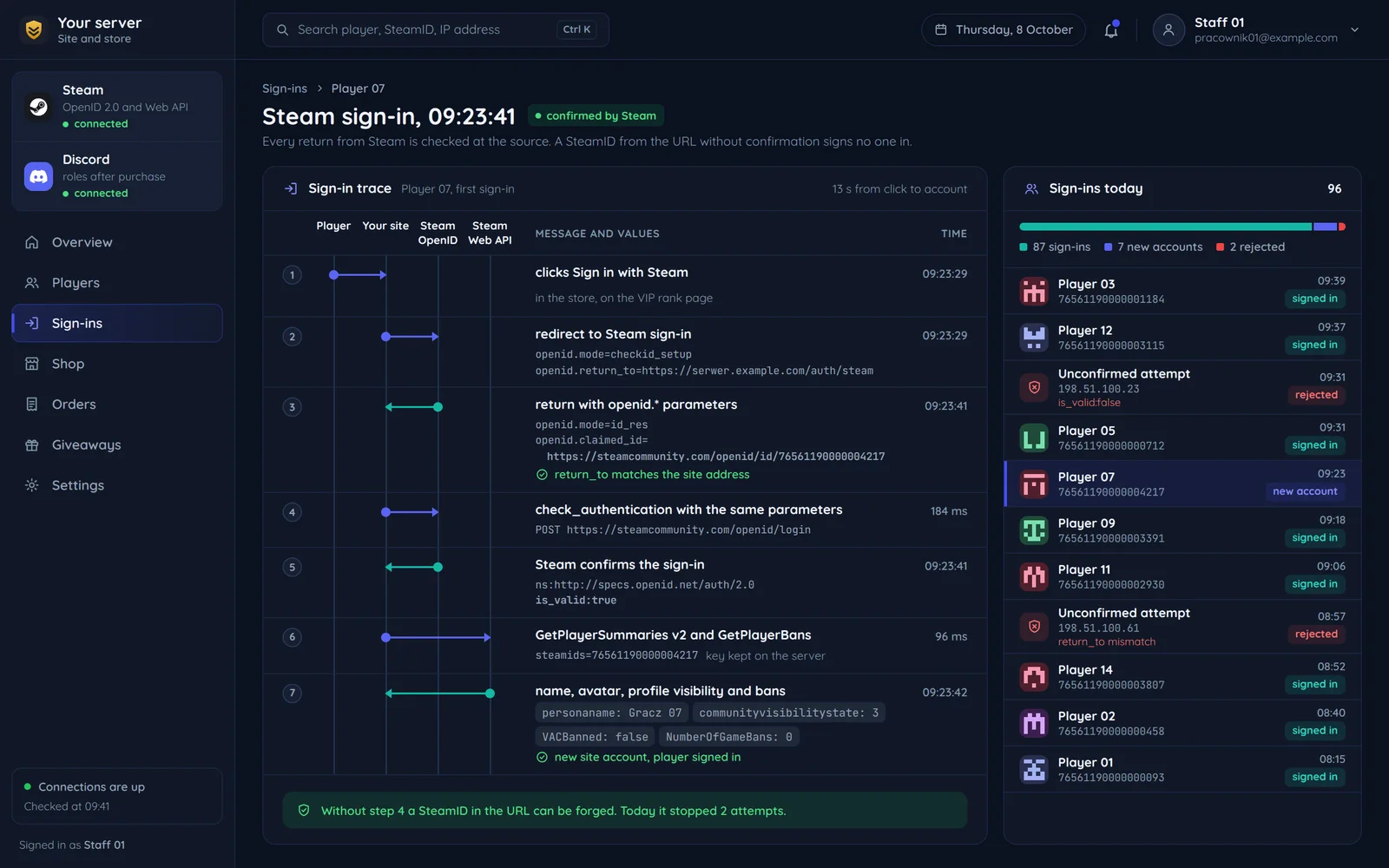Click the sign-ins today progress bar

click(x=1182, y=227)
